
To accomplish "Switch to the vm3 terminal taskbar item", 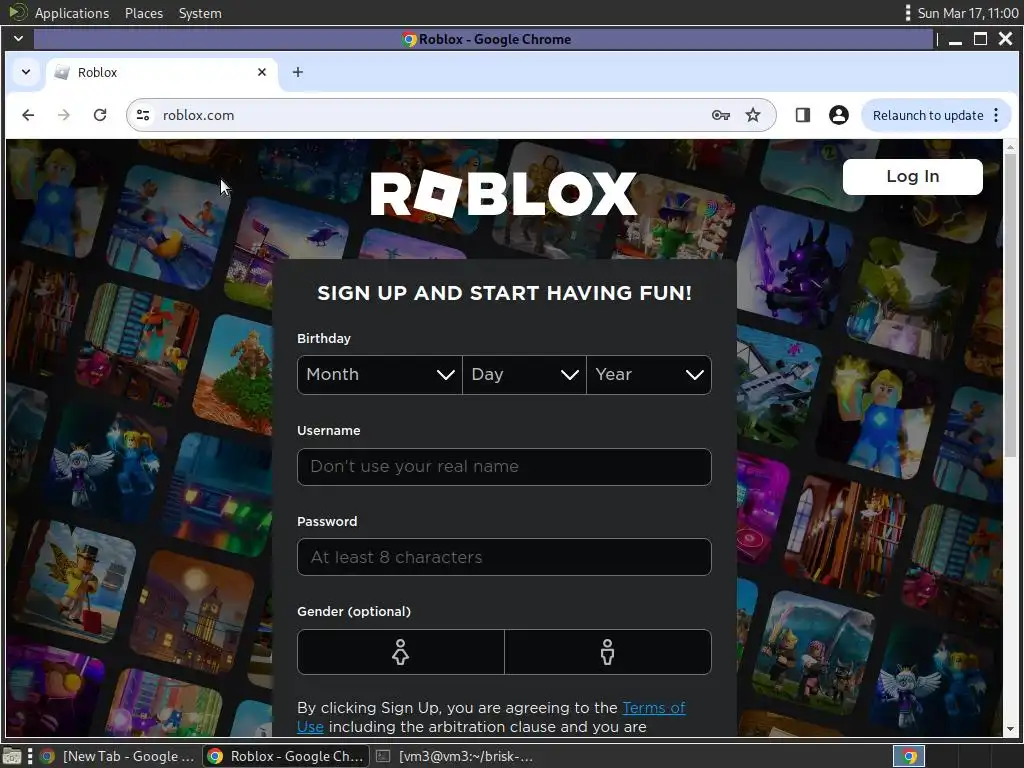I will pyautogui.click(x=455, y=756).
